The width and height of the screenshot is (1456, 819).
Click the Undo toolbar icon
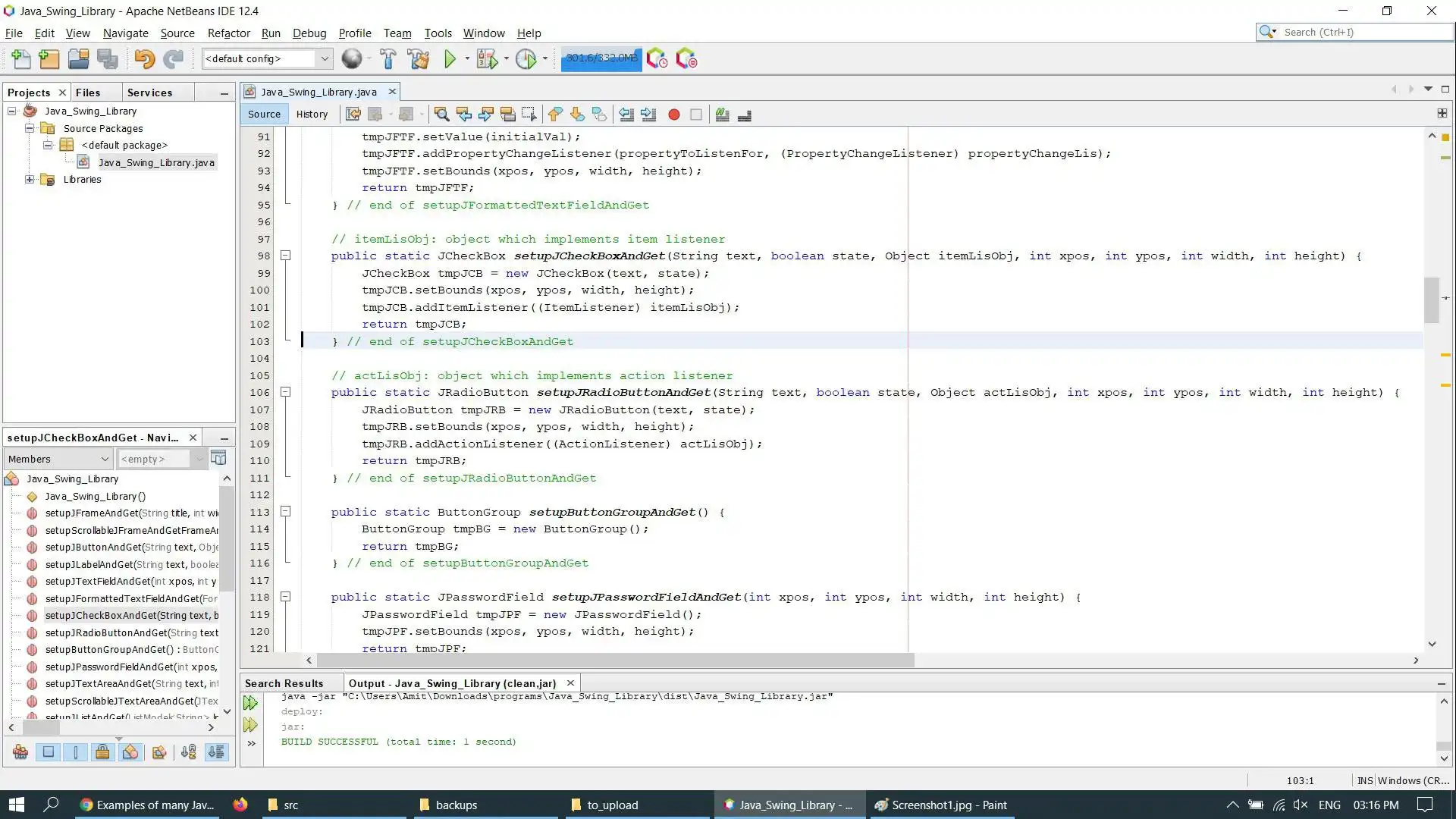144,58
